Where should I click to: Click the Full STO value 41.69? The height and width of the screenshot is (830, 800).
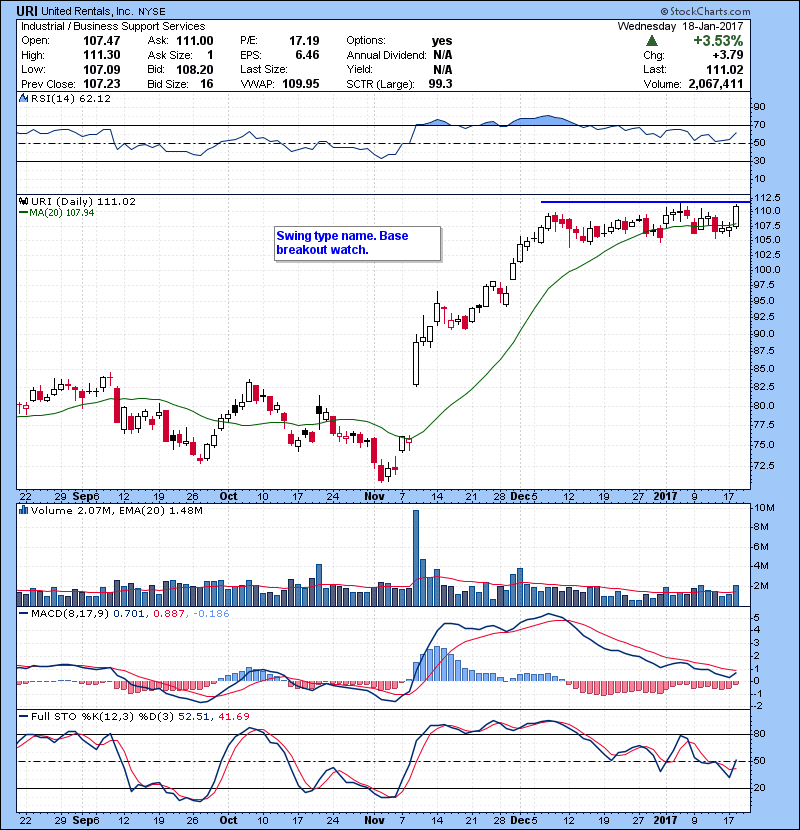(x=232, y=716)
